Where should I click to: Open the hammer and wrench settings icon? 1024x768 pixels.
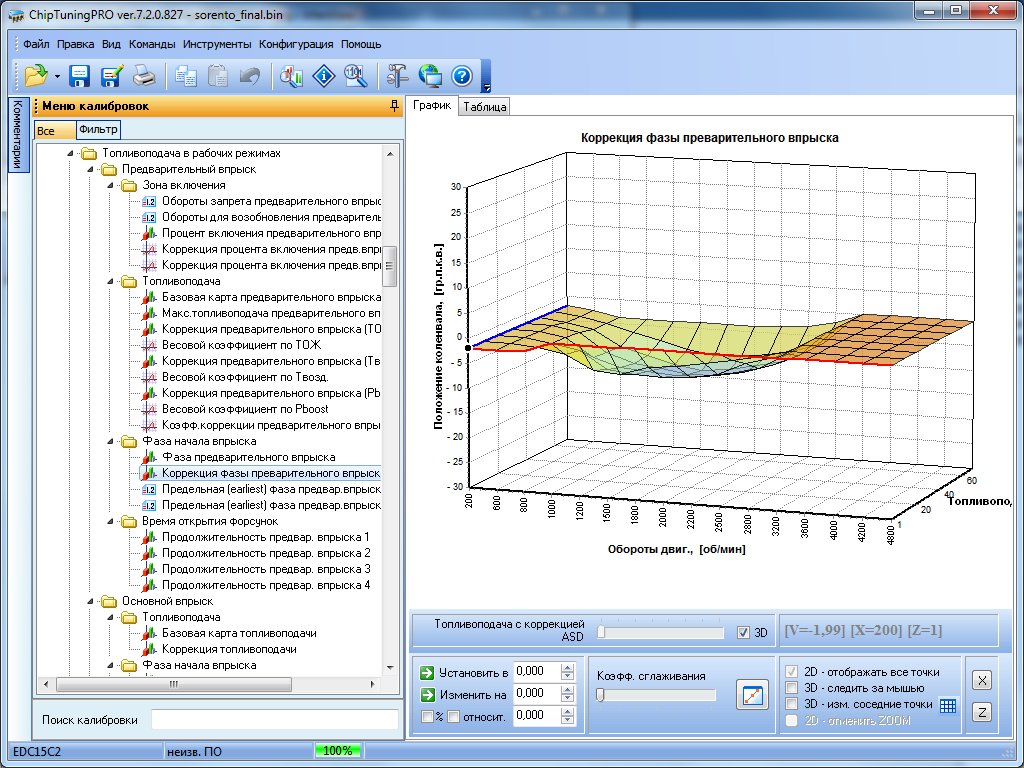pos(398,76)
